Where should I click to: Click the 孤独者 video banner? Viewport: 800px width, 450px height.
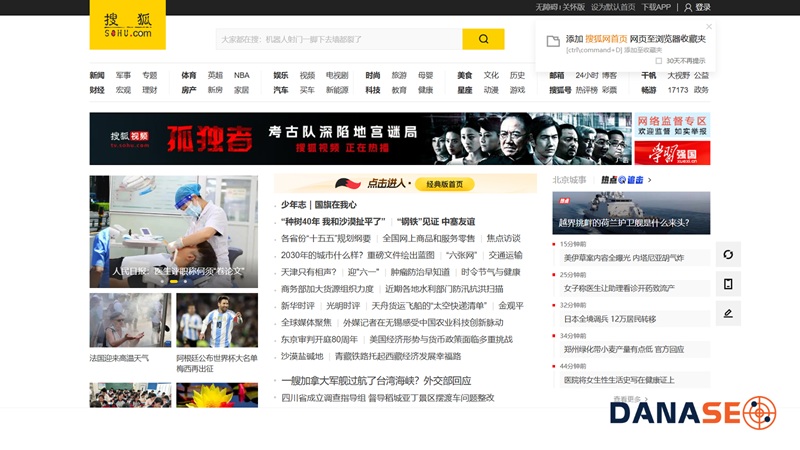pos(360,139)
